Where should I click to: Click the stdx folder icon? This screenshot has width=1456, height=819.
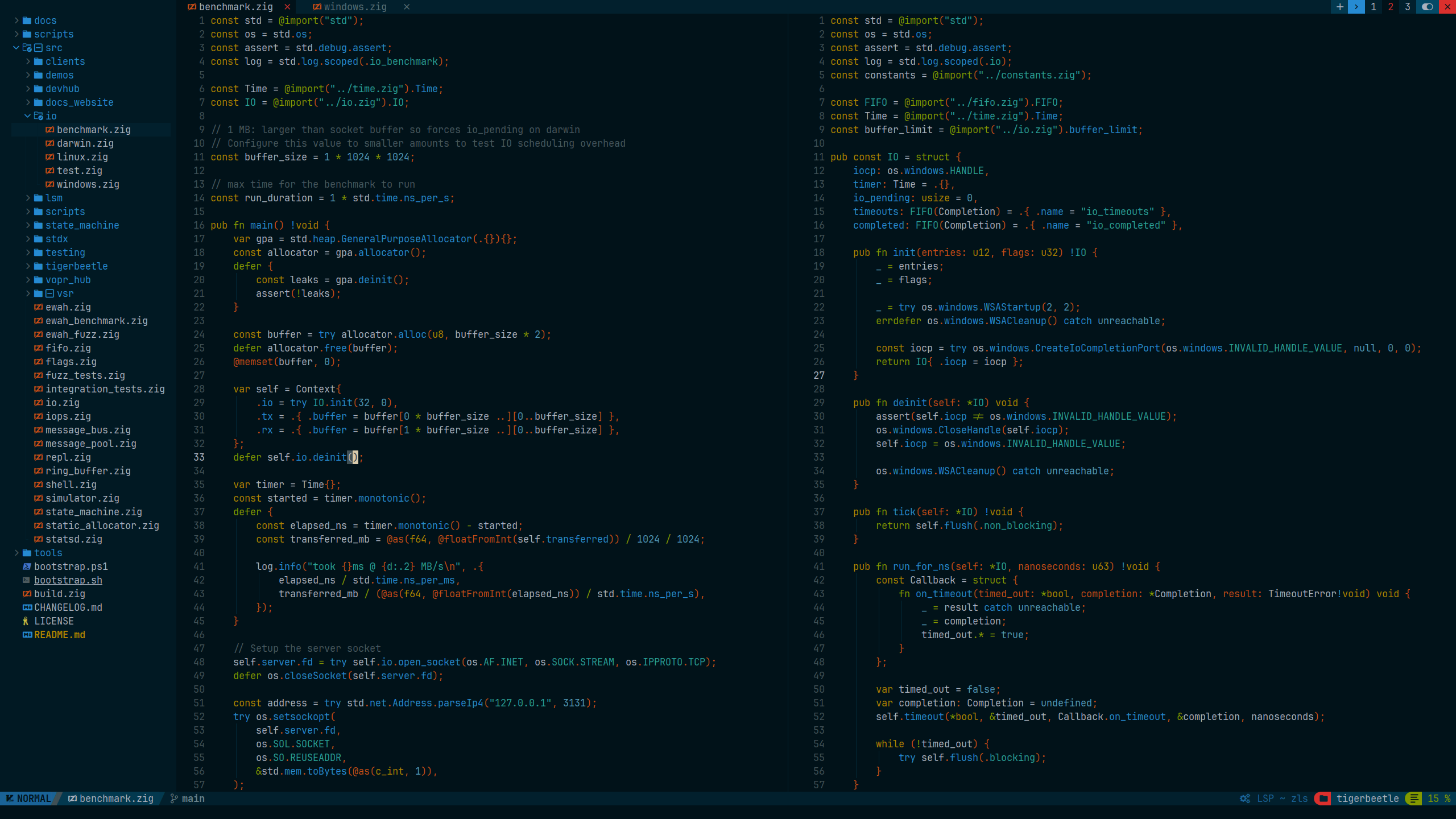pos(38,239)
